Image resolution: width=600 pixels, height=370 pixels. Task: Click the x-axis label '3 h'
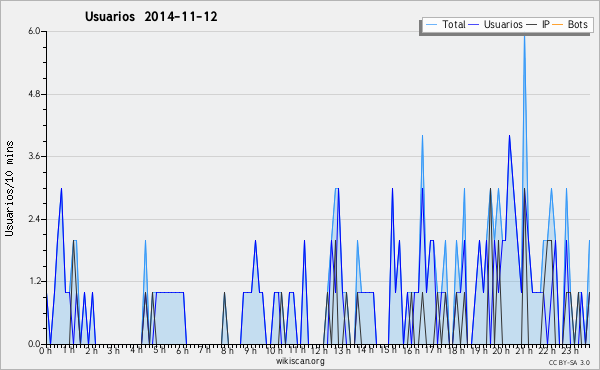(113, 350)
